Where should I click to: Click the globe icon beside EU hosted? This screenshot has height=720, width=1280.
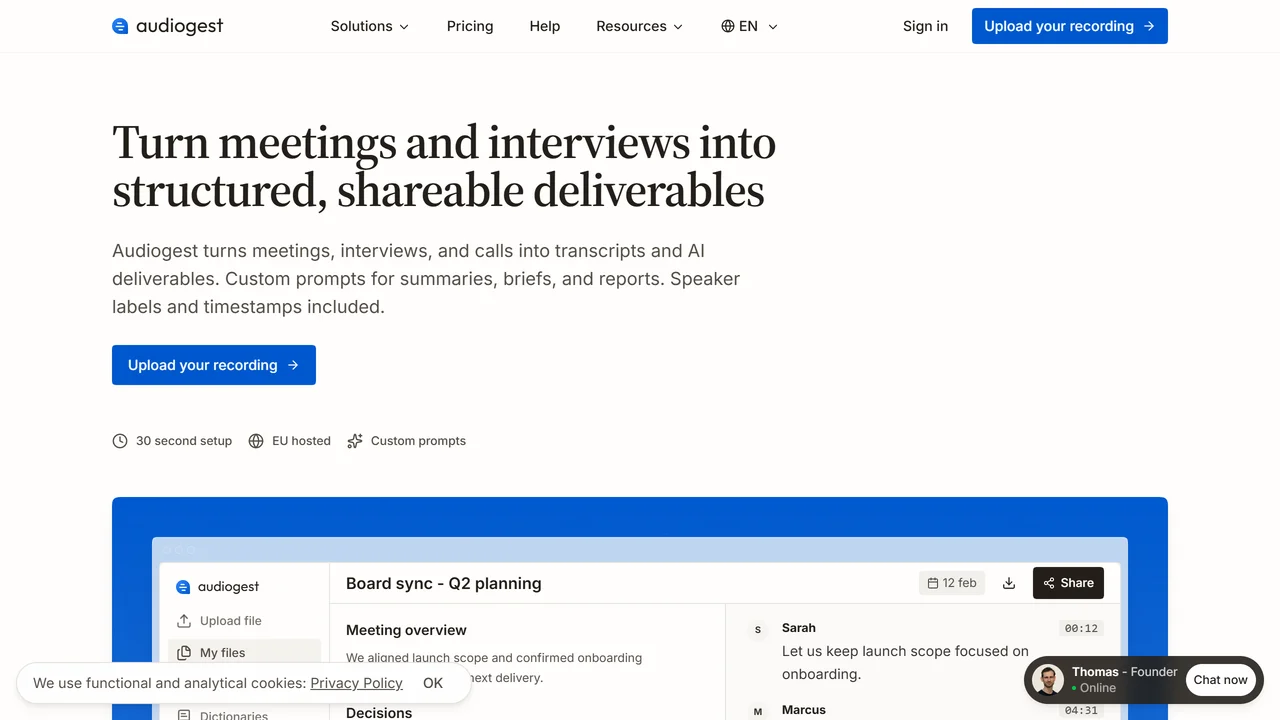256,441
